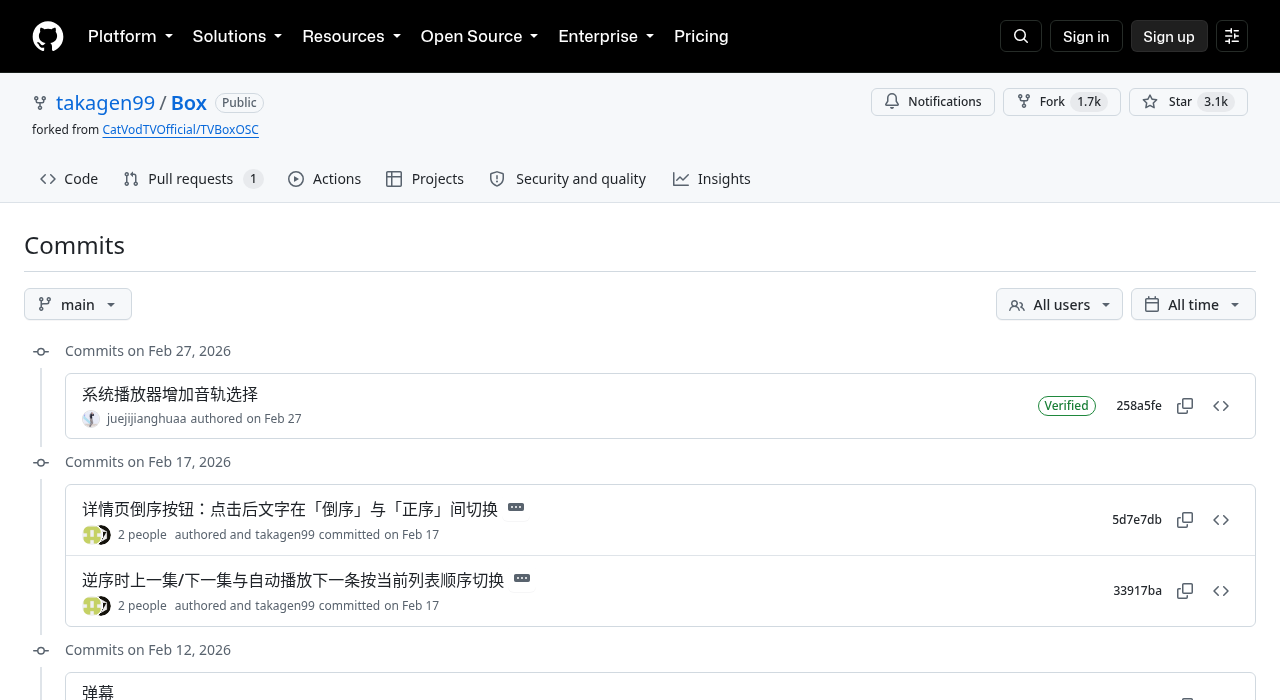Click the Sign up button
1280x700 pixels.
[x=1169, y=36]
